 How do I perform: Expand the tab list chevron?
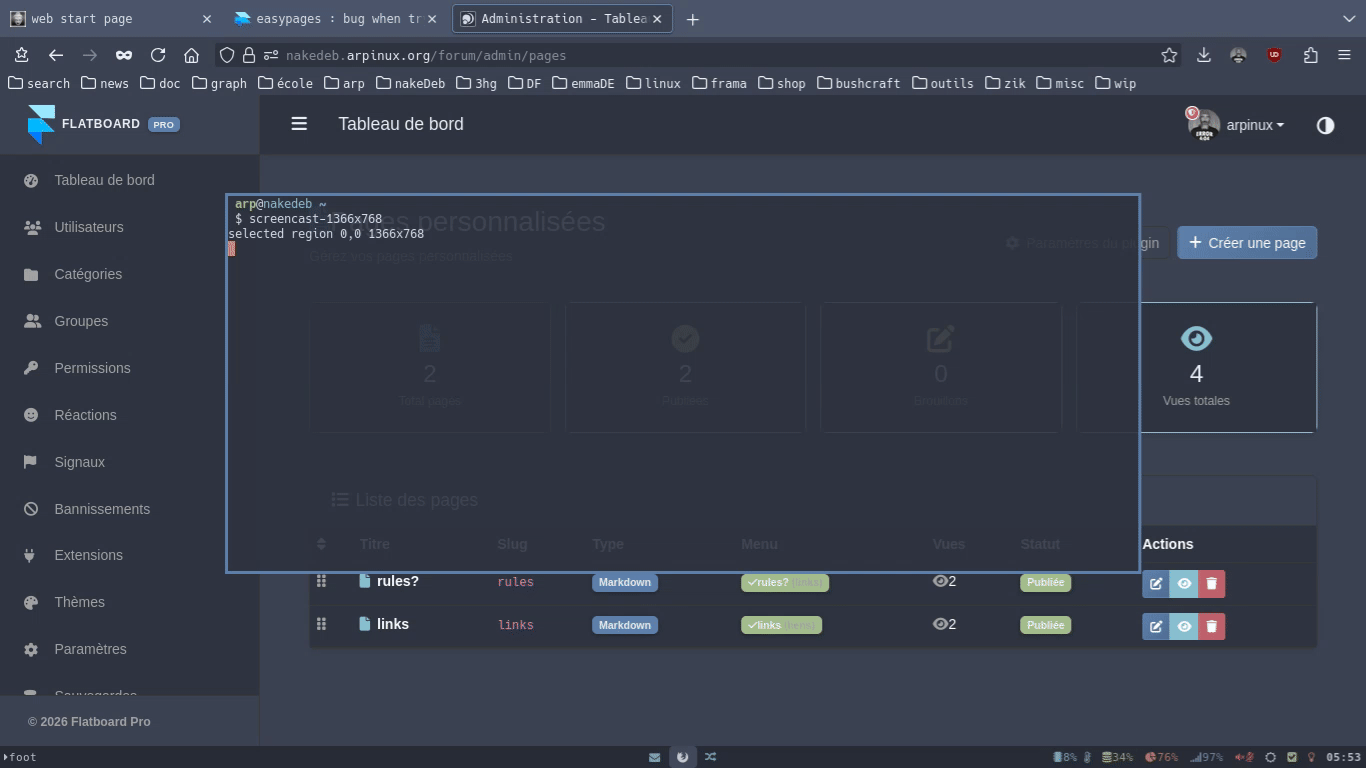tap(1349, 19)
